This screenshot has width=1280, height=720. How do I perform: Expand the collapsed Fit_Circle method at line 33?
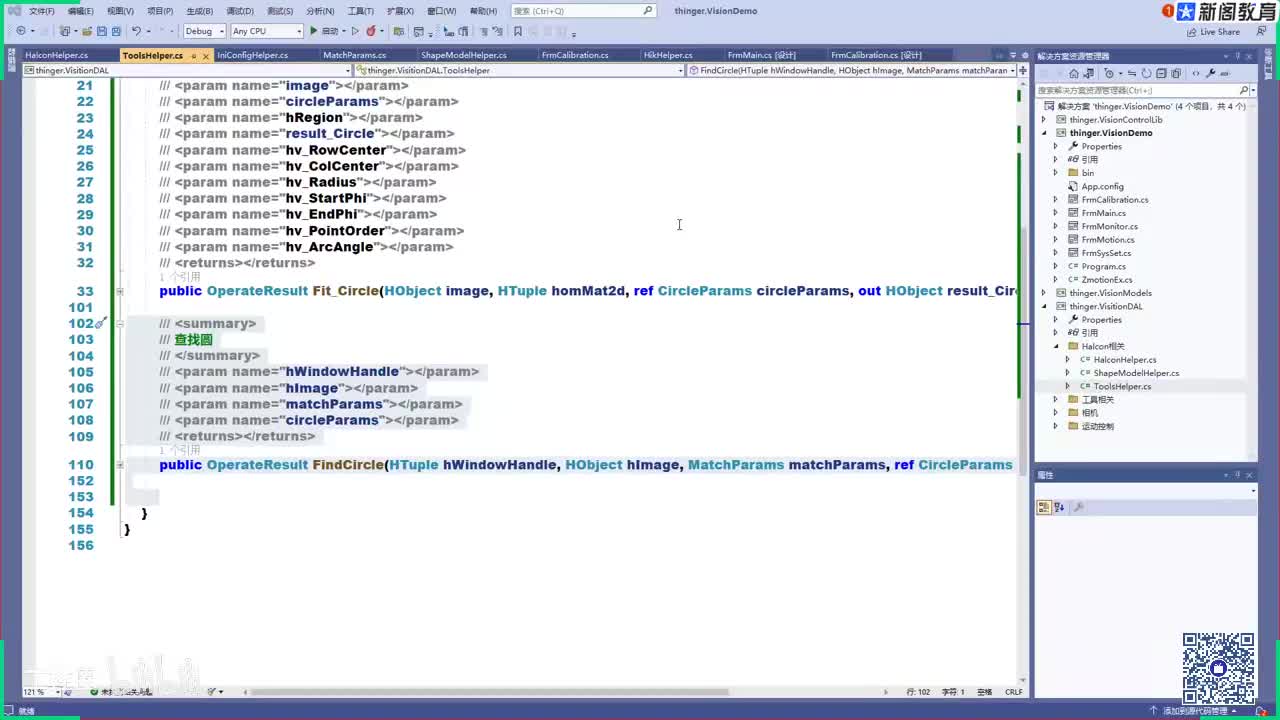pos(119,291)
